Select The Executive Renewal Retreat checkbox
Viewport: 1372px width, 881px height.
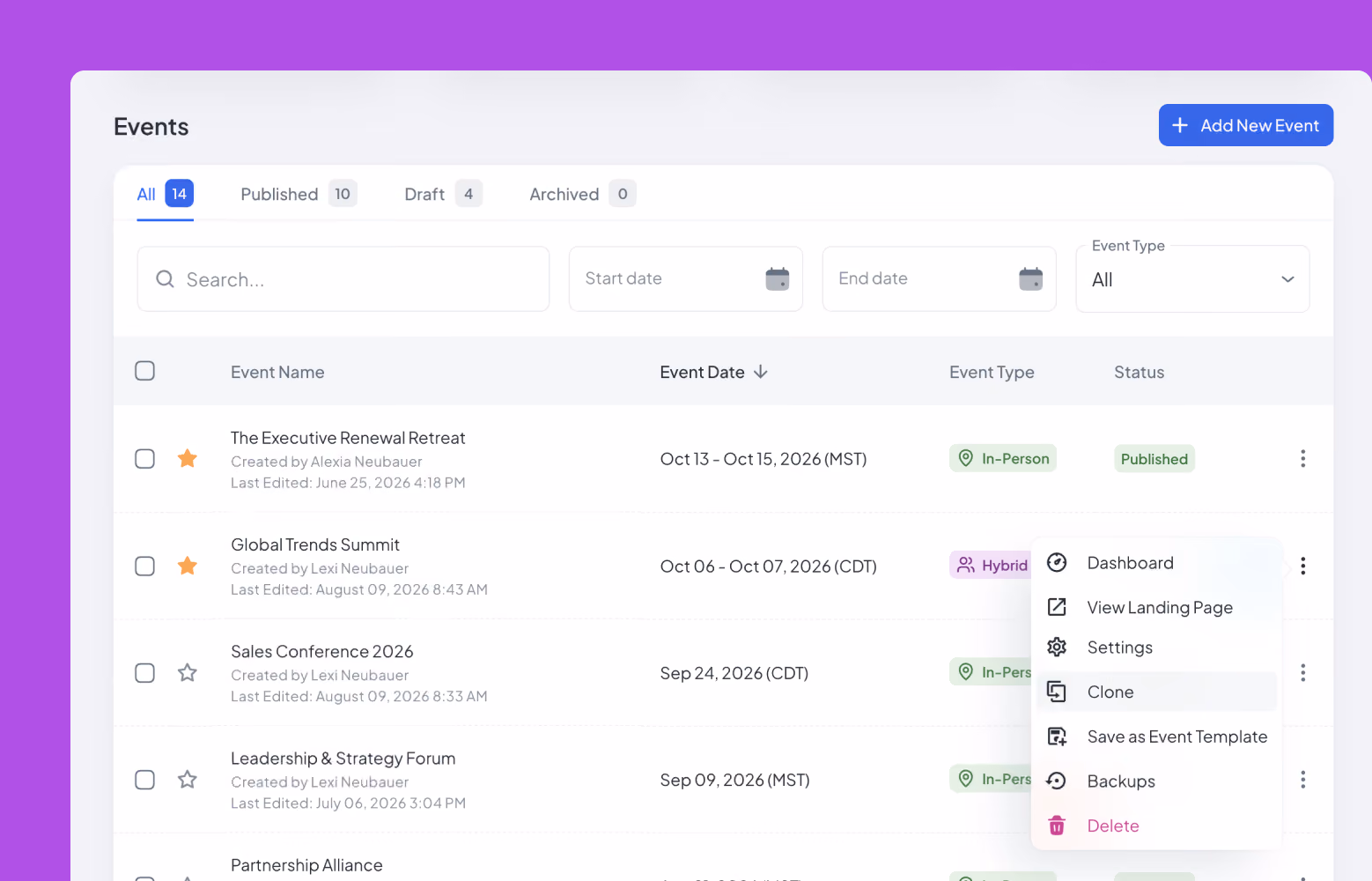[x=145, y=459]
